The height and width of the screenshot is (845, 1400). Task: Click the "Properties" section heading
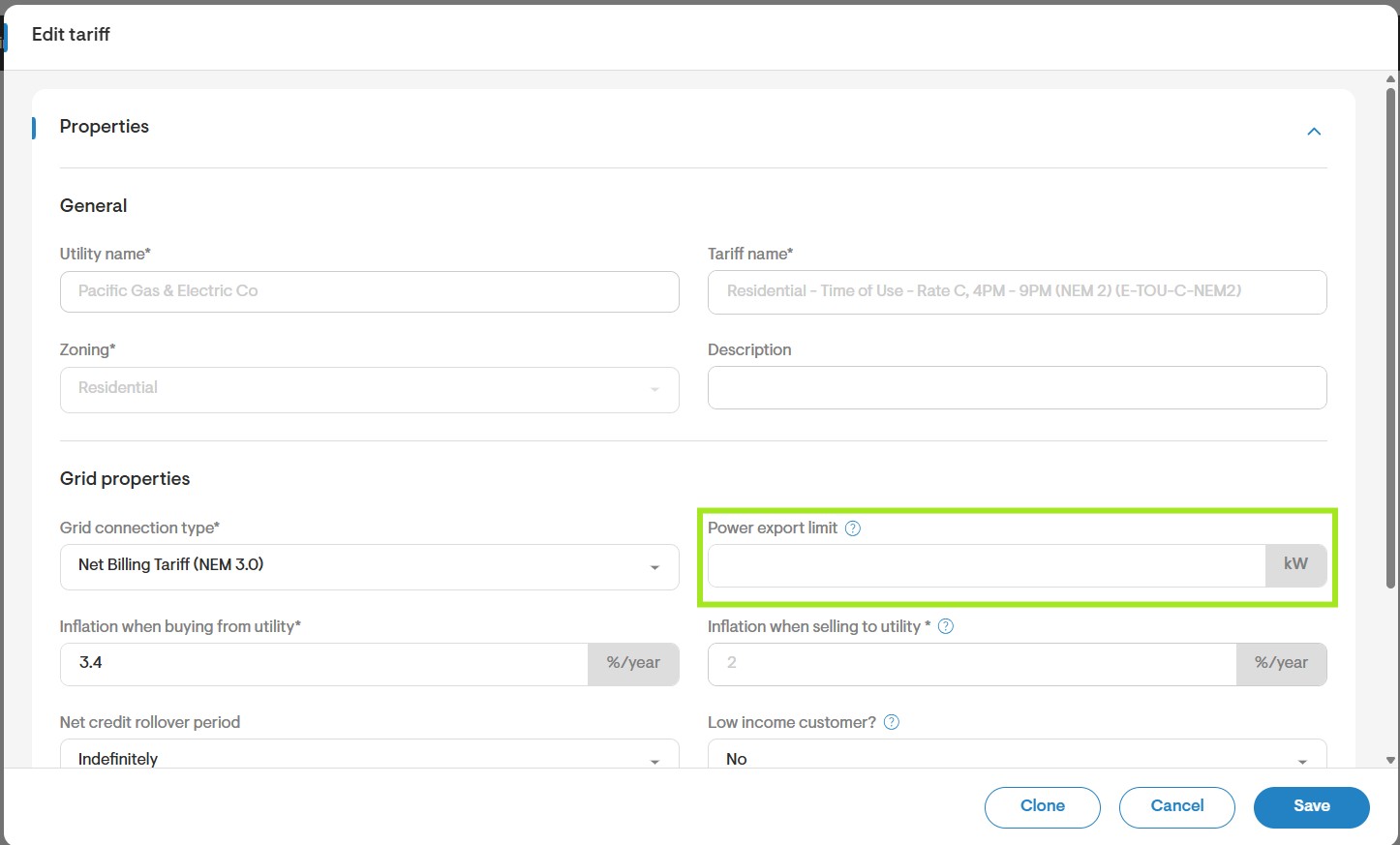(x=105, y=127)
